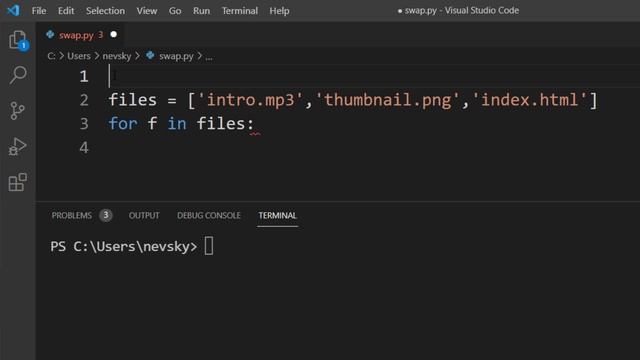
Task: Click the 'for' keyword on line 3
Action: pyautogui.click(x=123, y=124)
